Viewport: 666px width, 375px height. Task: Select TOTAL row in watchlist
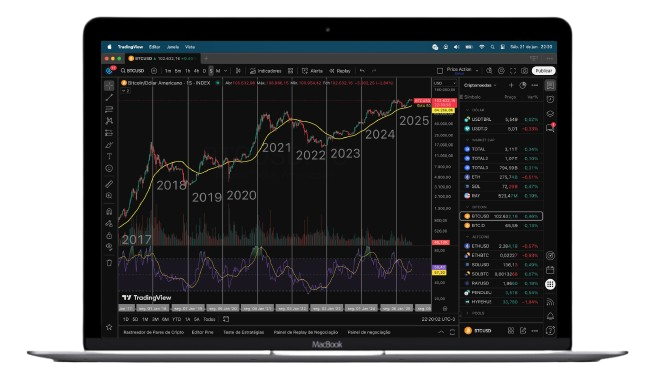point(501,149)
